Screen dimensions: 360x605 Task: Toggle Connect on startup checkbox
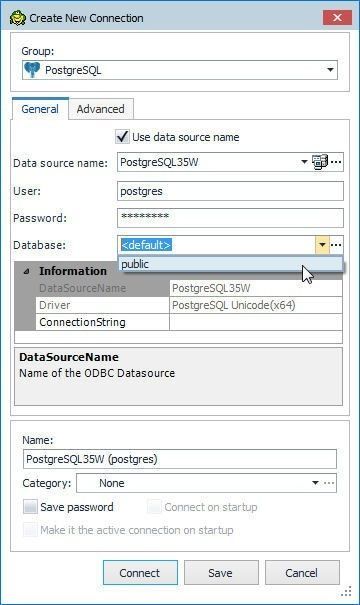154,507
